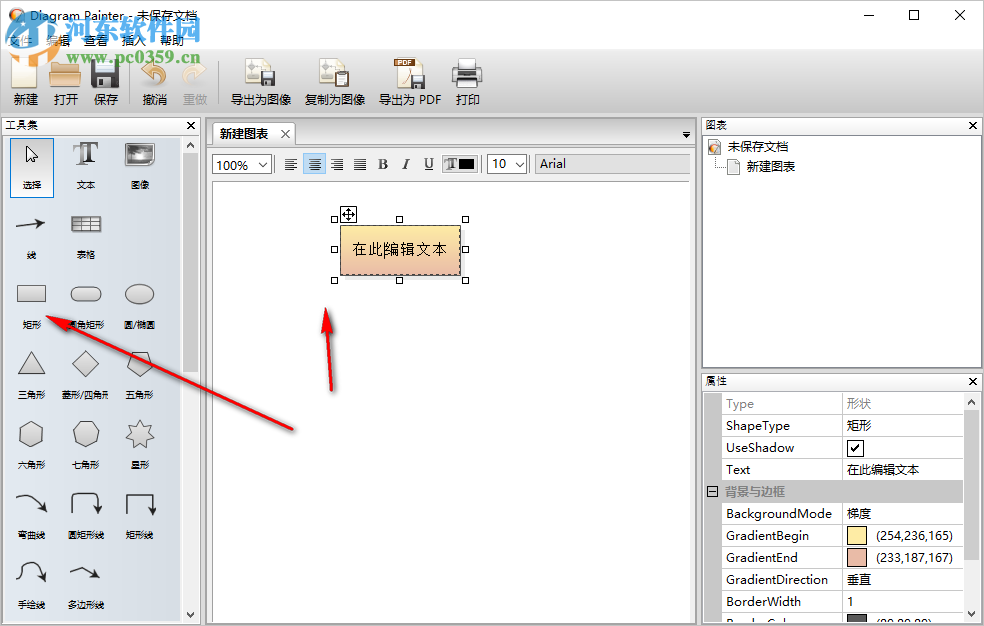Click the GradientBegin color swatch
984x626 pixels.
855,535
